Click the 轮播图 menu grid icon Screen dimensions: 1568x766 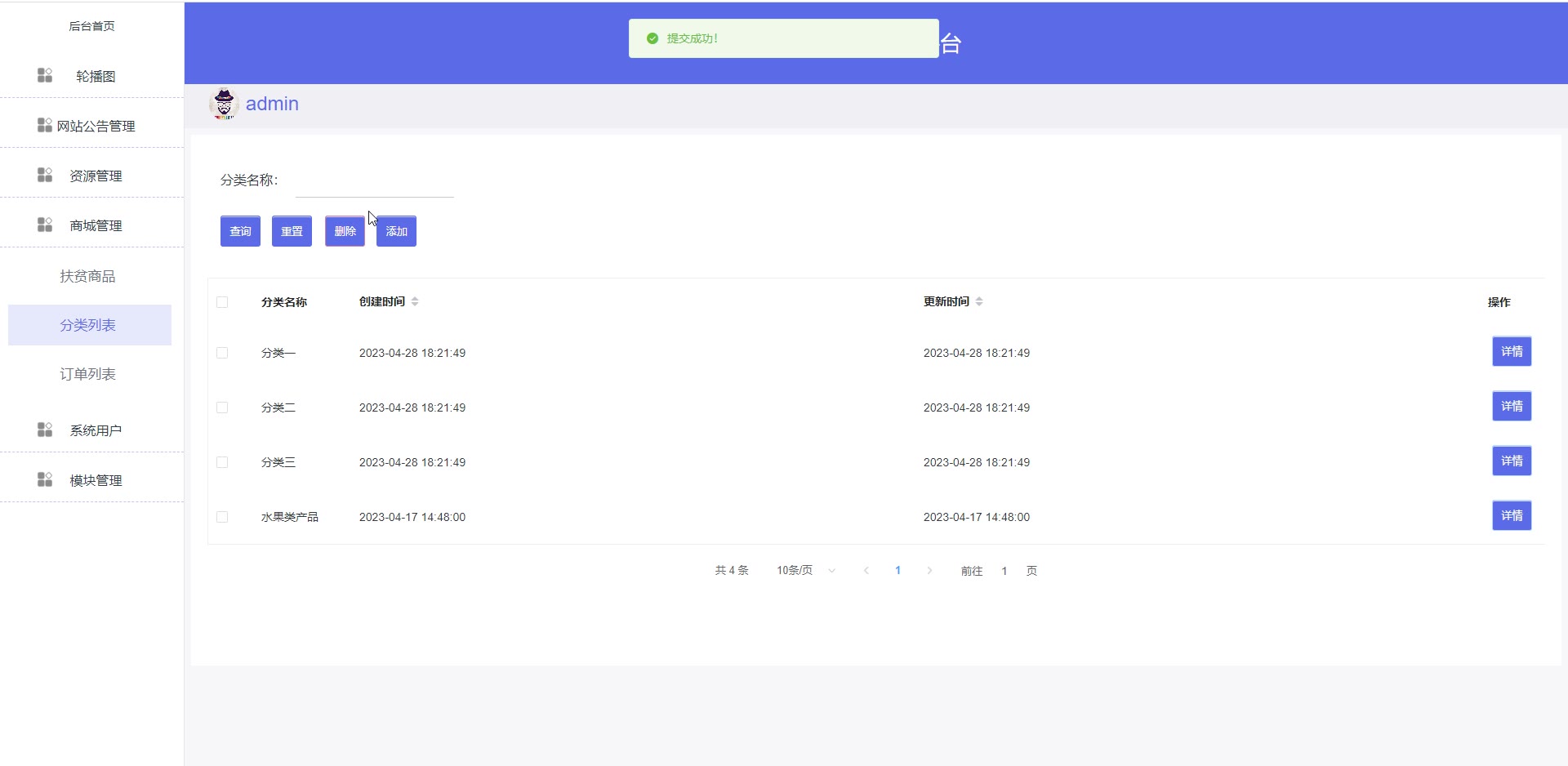[45, 75]
